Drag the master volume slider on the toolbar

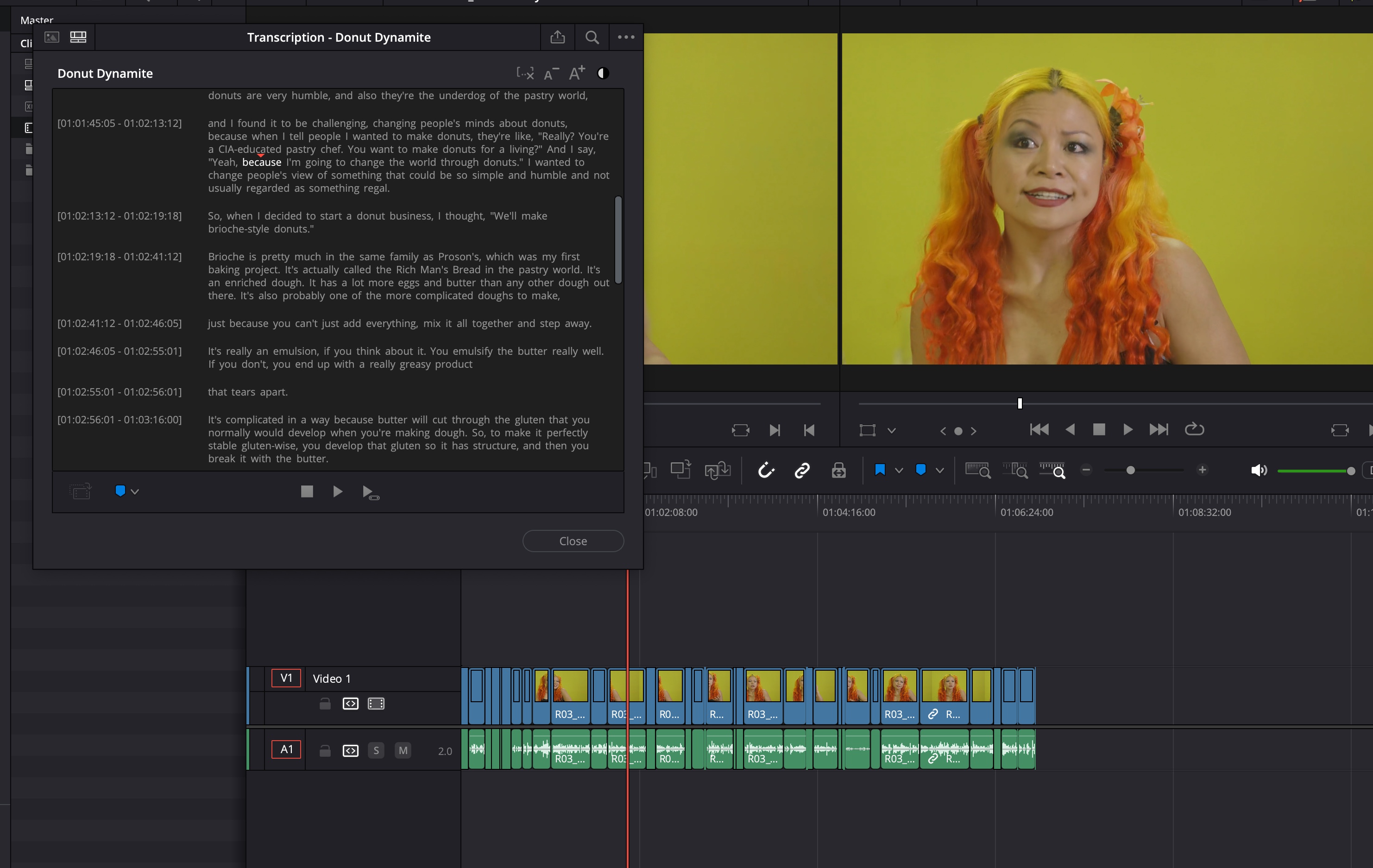pos(1350,470)
